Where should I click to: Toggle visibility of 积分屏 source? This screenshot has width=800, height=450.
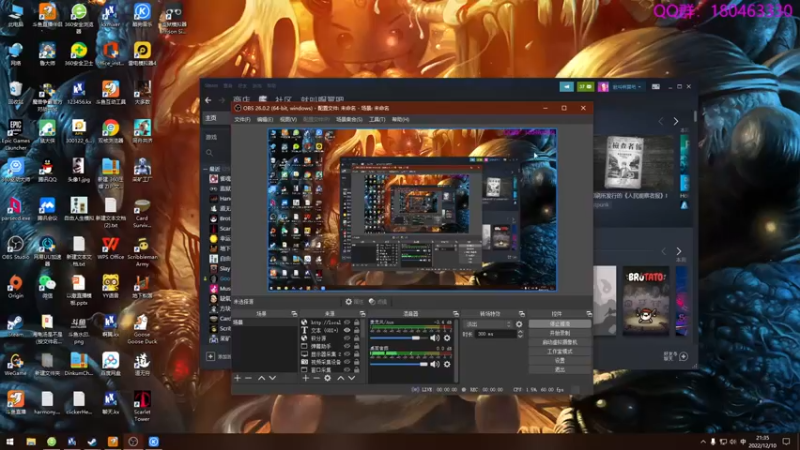tap(347, 338)
